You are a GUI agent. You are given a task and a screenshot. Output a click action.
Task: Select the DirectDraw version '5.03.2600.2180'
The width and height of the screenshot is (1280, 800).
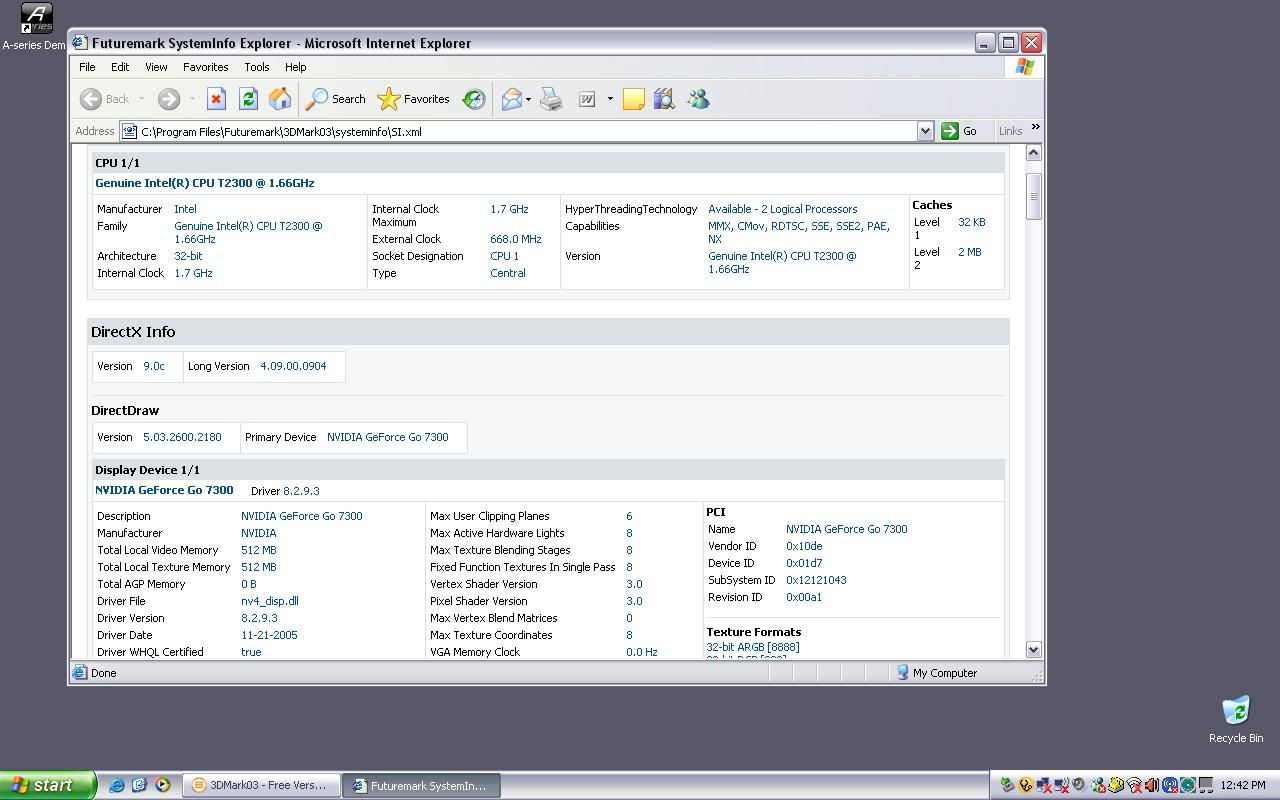point(182,437)
